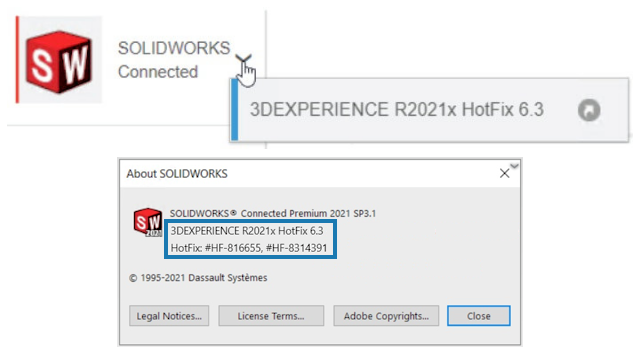Click the SOLIDWORKS Connected Premium 2021 SP3.1 text
Viewport: 640px width, 360px height.
coord(273,213)
